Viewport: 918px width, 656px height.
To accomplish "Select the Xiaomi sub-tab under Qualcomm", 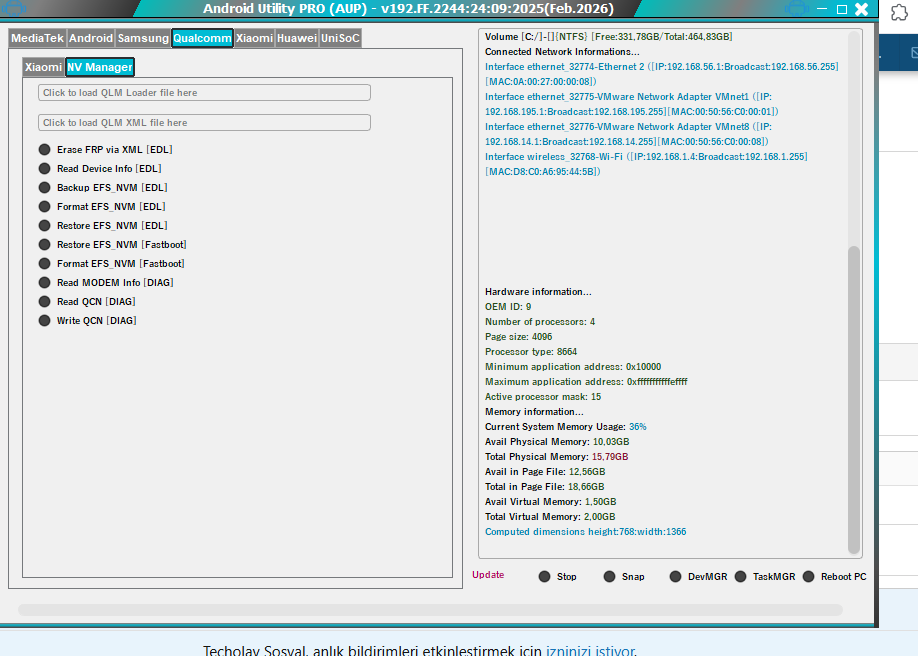I will [43, 67].
